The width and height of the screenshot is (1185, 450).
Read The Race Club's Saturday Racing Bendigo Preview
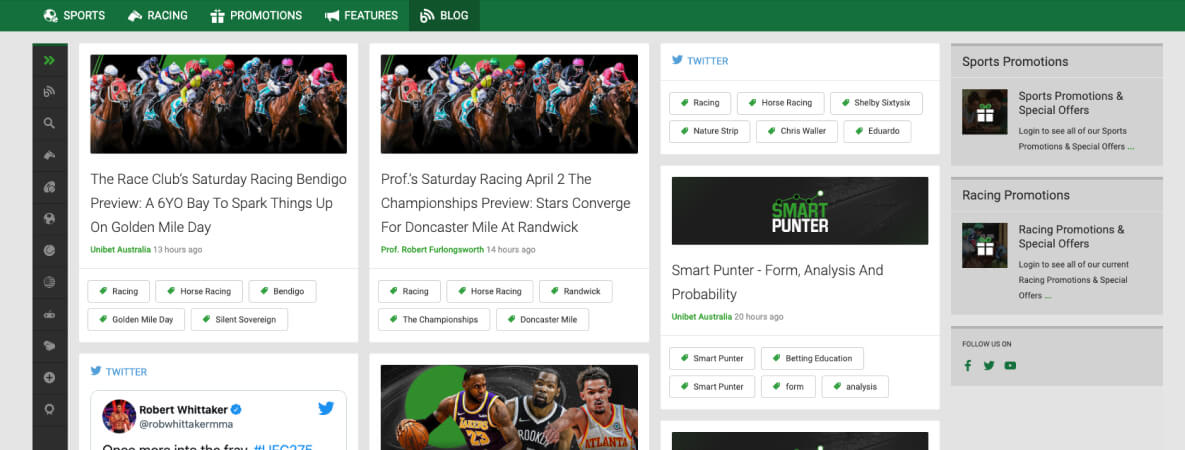point(218,203)
